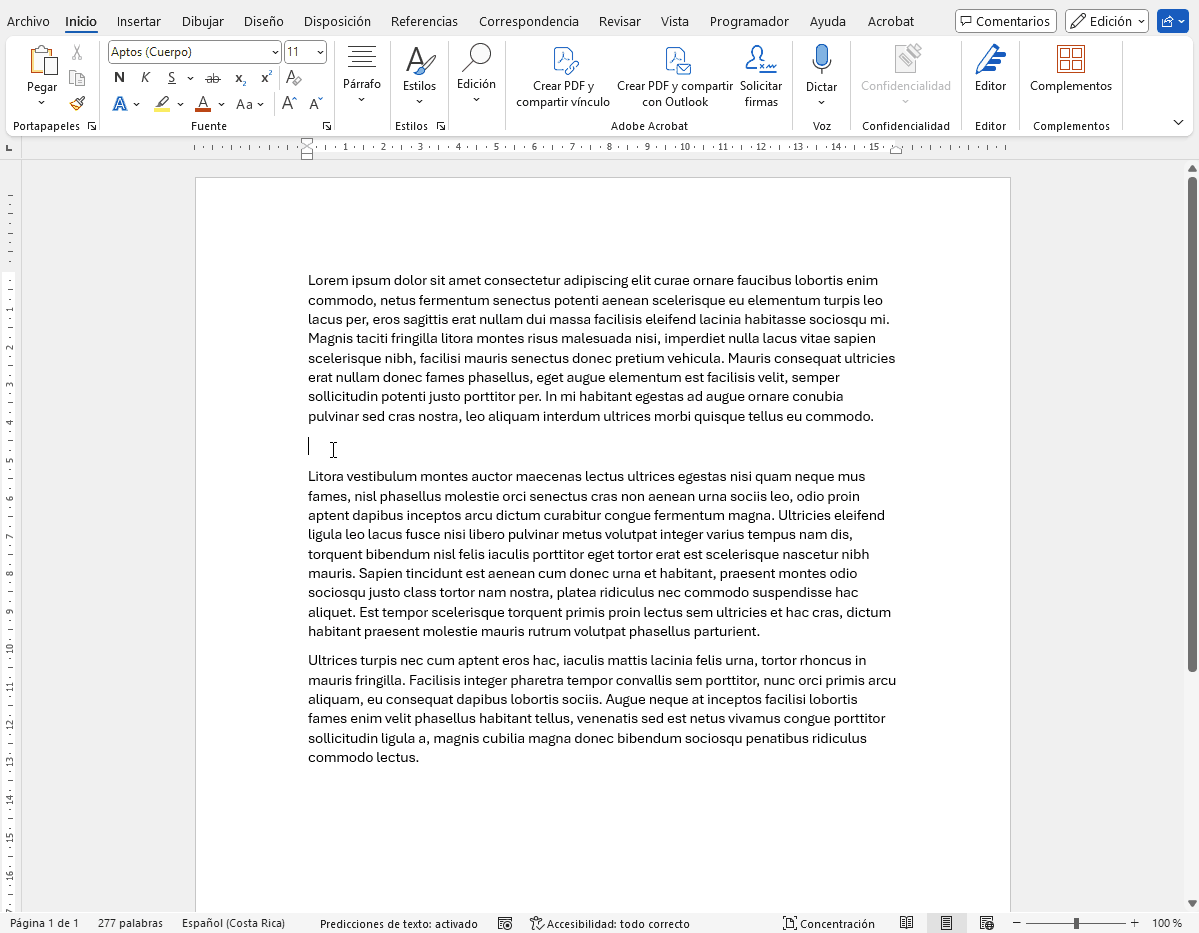Open the Referencias ribbon tab

[424, 21]
